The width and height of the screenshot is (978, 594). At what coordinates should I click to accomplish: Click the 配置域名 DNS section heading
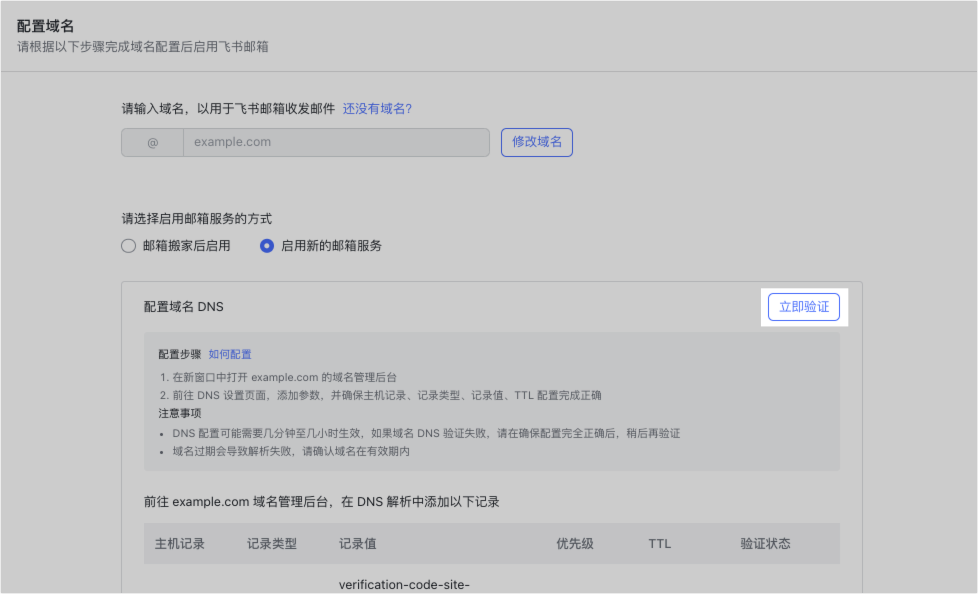coord(183,307)
